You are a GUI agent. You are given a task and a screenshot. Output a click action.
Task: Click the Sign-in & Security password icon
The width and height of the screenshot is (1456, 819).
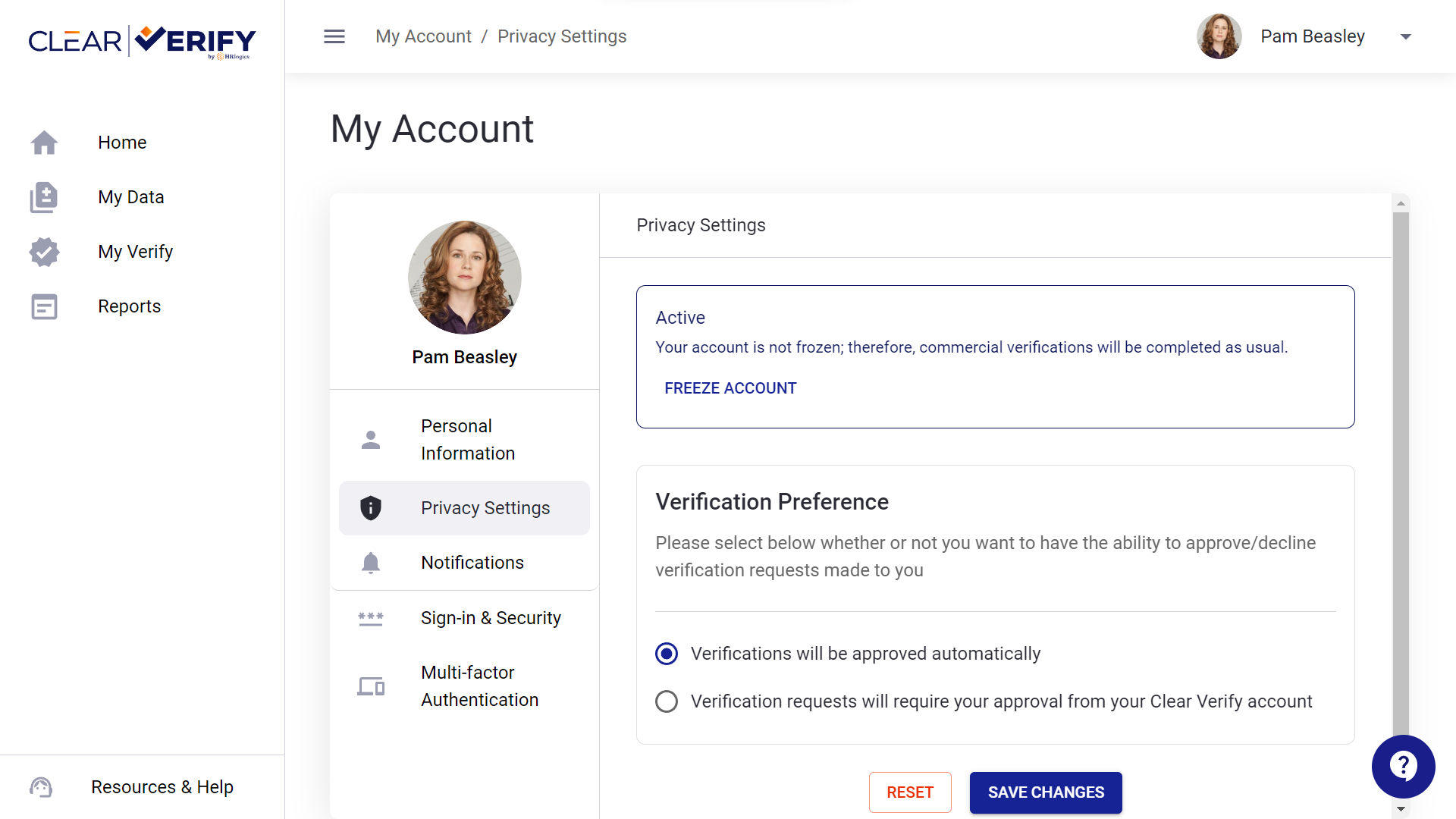[371, 618]
